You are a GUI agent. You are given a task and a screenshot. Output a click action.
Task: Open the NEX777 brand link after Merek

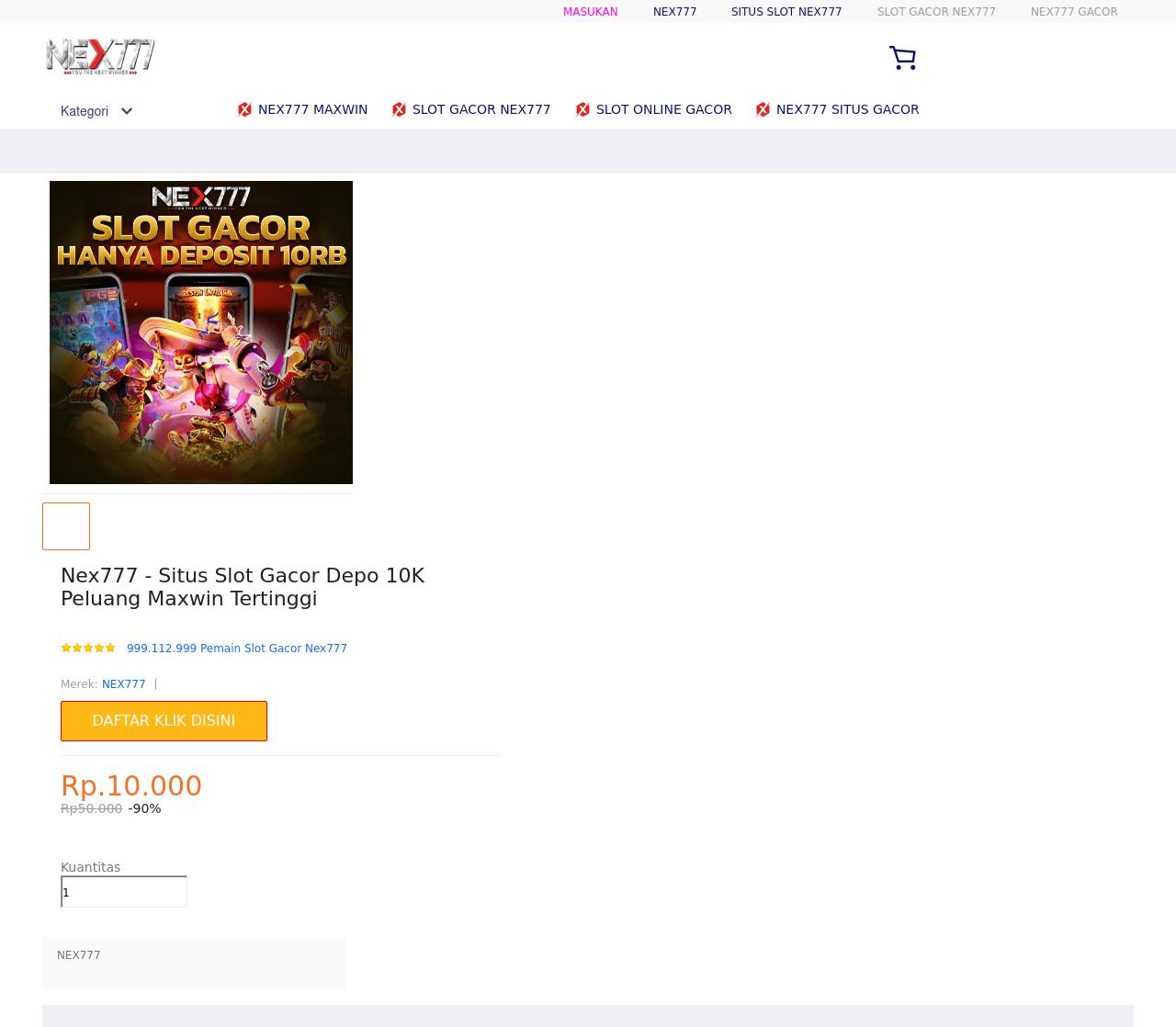pyautogui.click(x=123, y=684)
